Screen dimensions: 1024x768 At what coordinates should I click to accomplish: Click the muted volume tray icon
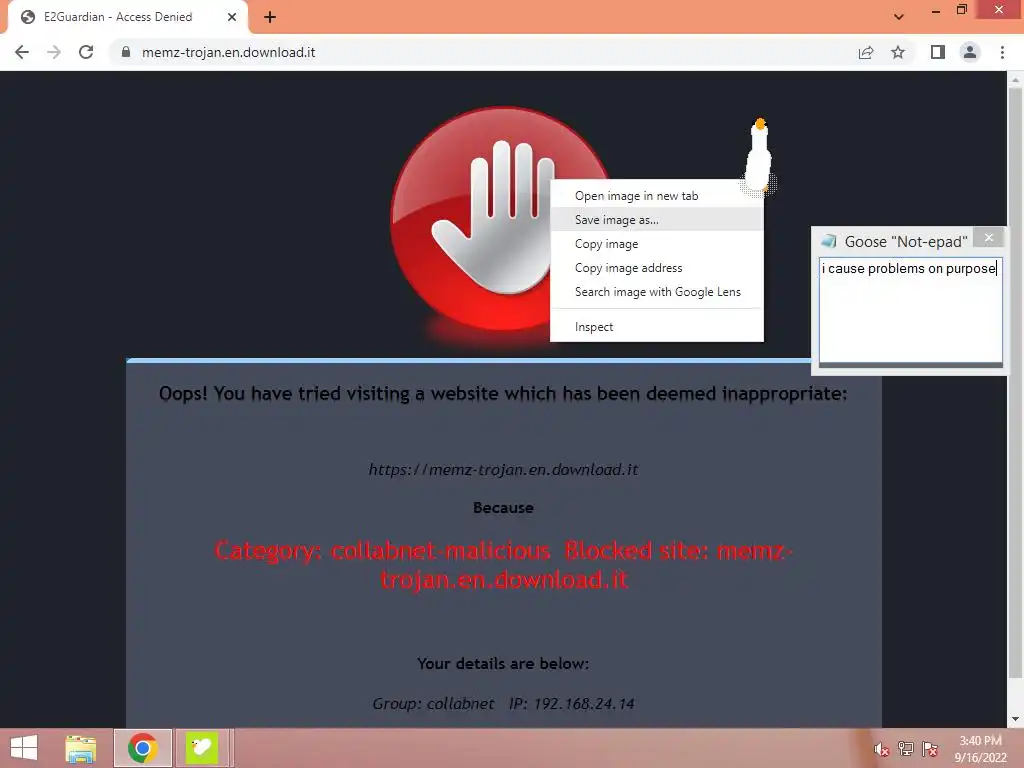(x=881, y=749)
